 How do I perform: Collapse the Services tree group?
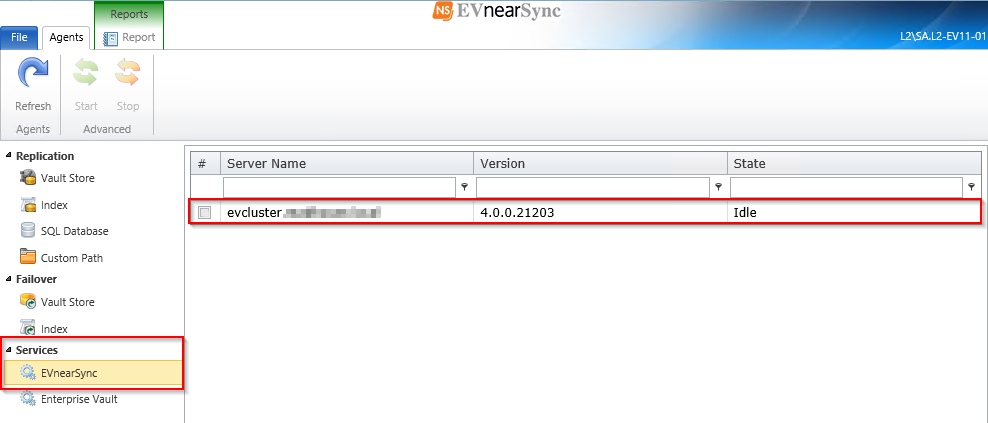[x=8, y=349]
